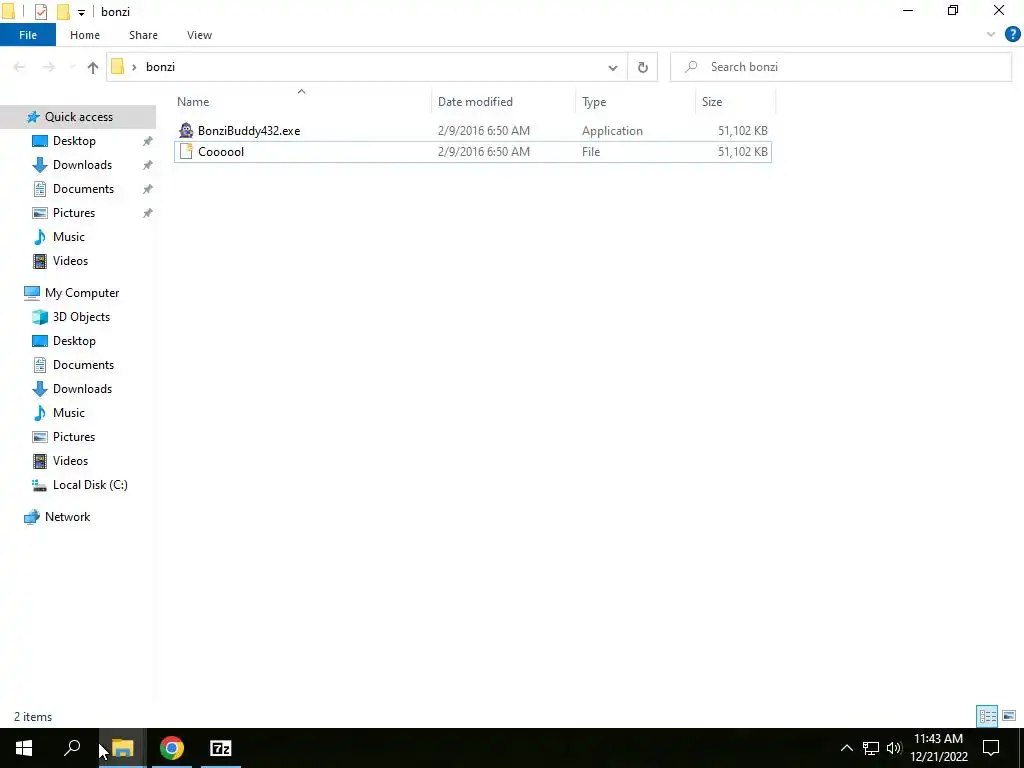Open Music under Quick access
The width and height of the screenshot is (1024, 768).
(69, 237)
